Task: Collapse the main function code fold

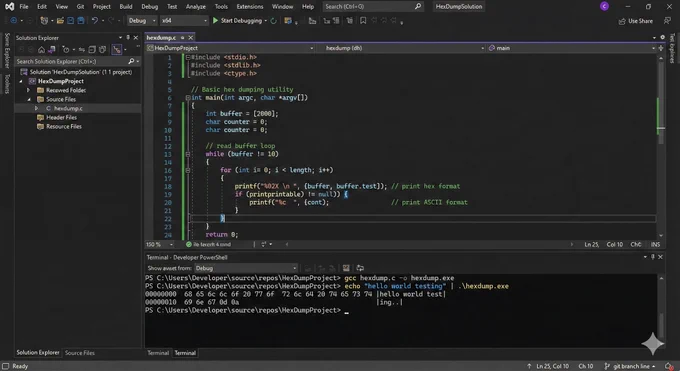Action: click(188, 98)
